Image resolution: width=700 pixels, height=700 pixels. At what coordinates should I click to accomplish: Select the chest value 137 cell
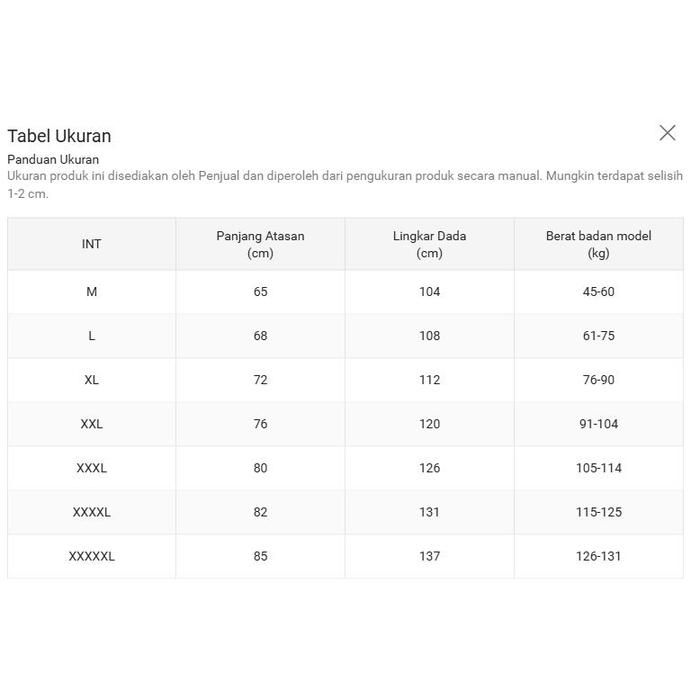click(x=429, y=556)
